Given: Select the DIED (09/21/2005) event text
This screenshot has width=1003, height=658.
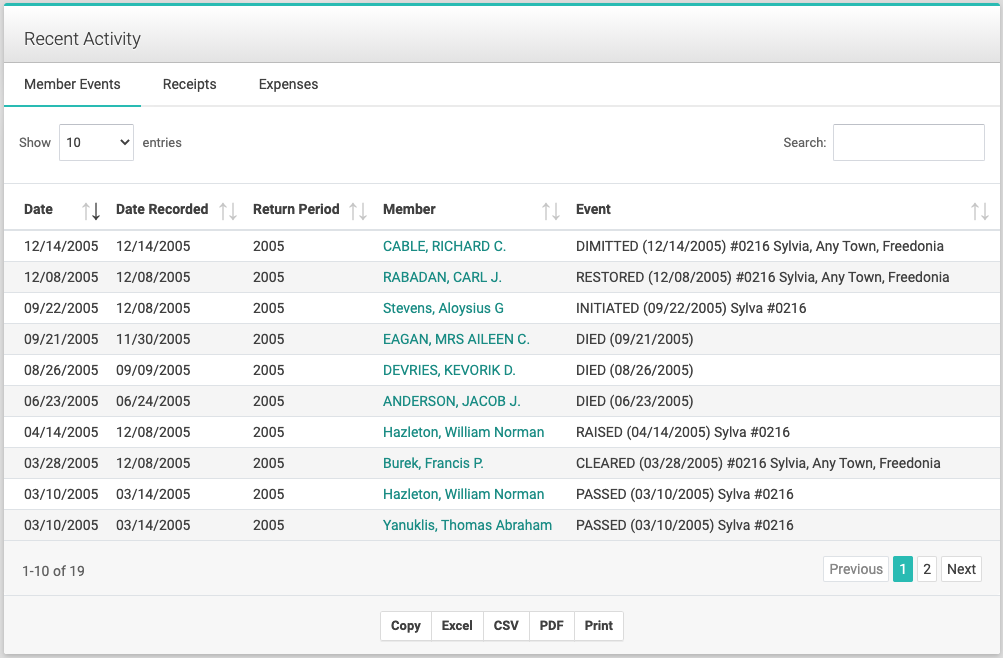Looking at the screenshot, I should coord(635,340).
